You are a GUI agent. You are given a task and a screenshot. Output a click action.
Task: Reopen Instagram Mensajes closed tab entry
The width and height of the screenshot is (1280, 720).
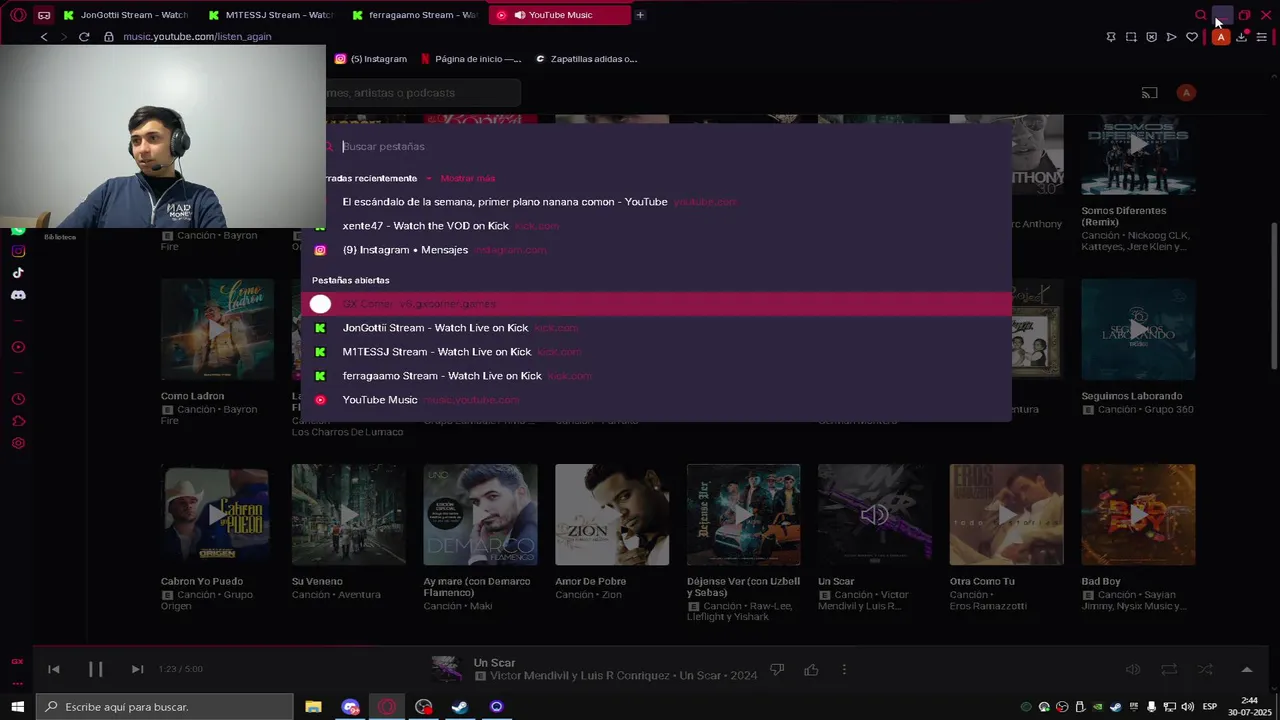[656, 250]
